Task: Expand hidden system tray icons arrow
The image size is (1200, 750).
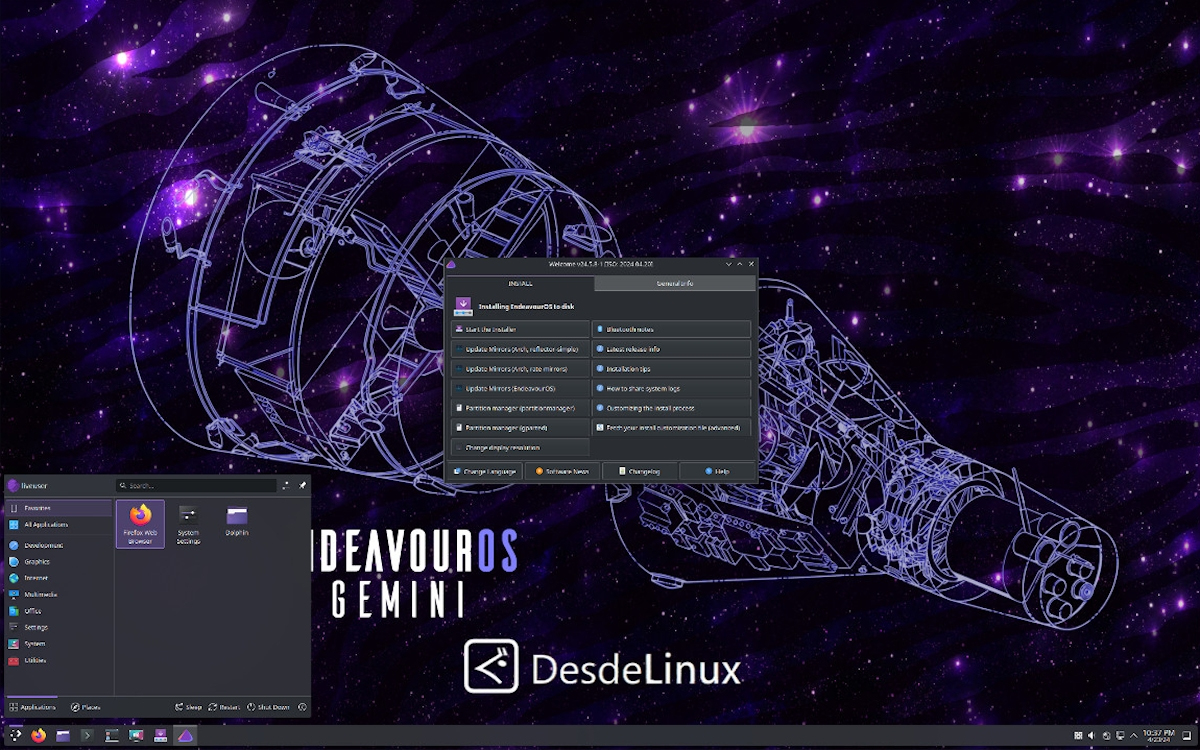Action: coord(1133,736)
